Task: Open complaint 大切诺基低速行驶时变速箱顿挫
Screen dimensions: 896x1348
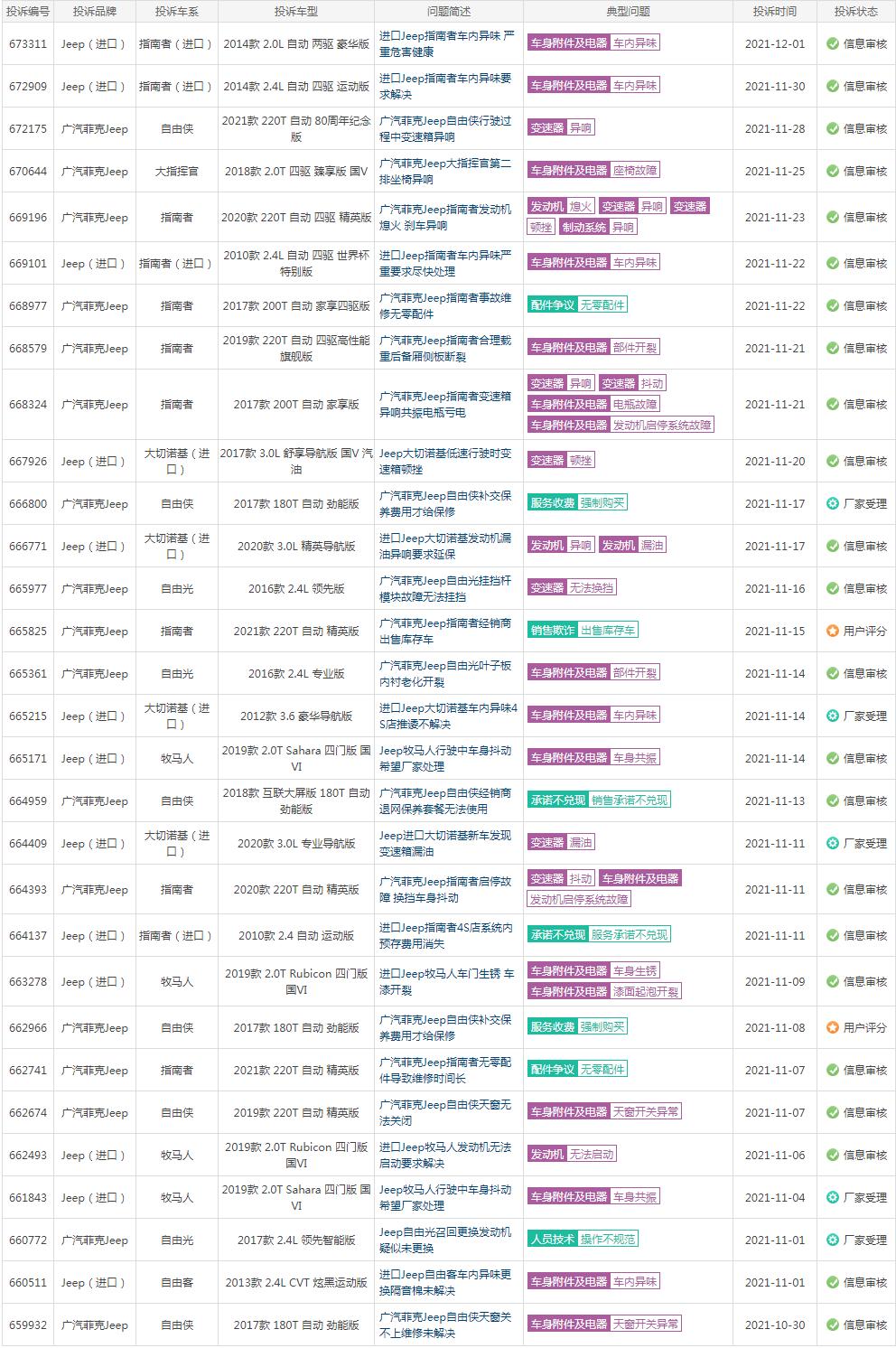Action: (x=446, y=461)
